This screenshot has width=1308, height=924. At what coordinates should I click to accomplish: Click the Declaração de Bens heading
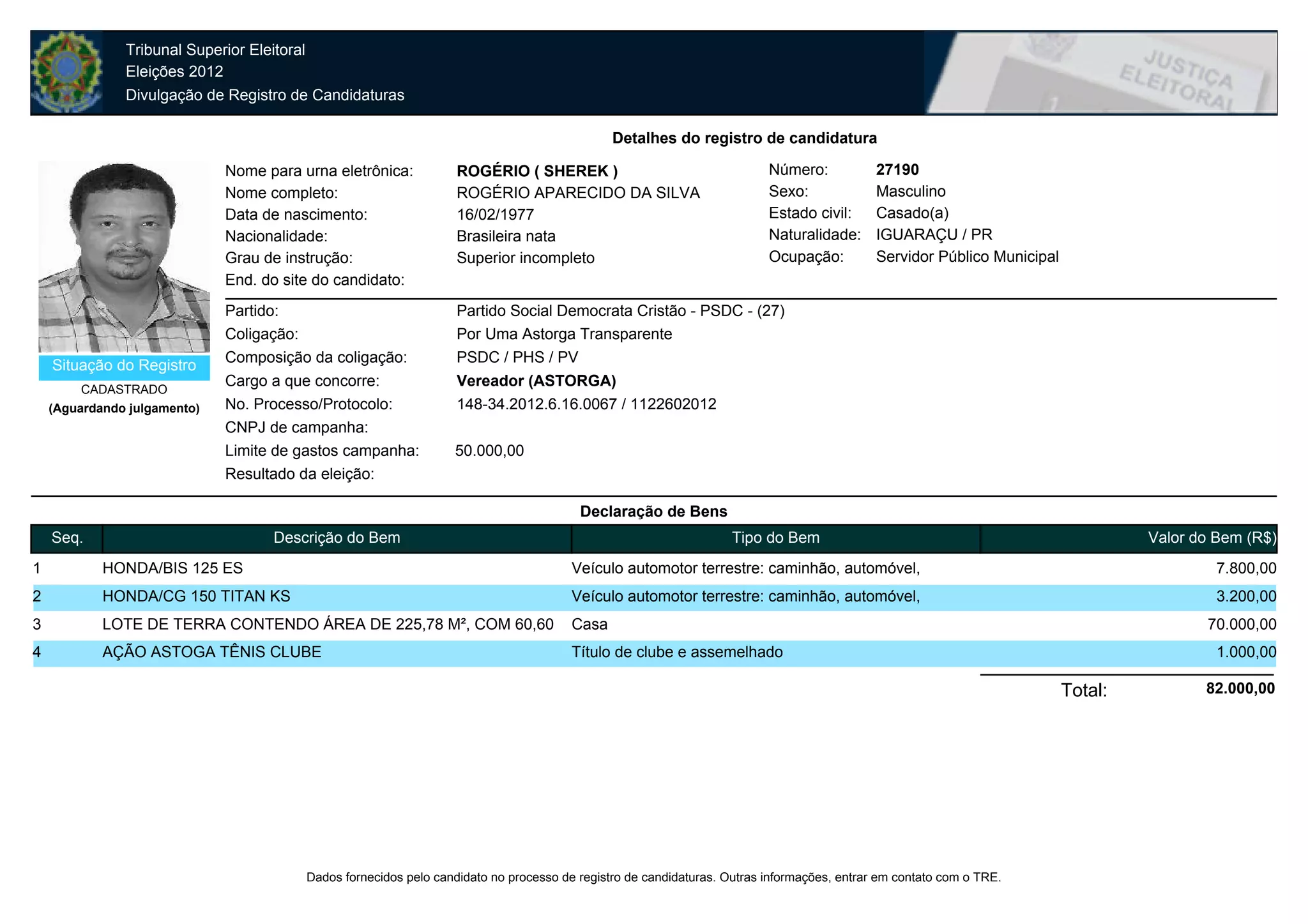653,511
